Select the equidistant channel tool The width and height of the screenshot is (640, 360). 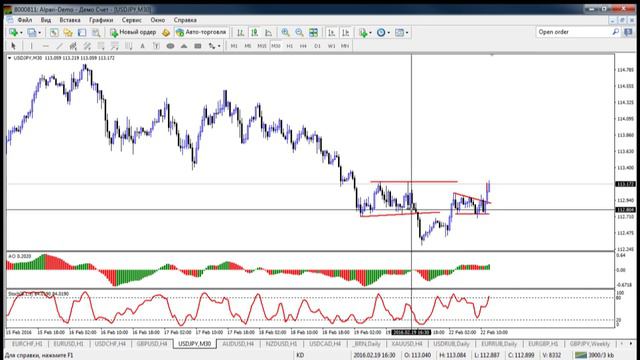pyautogui.click(x=73, y=46)
